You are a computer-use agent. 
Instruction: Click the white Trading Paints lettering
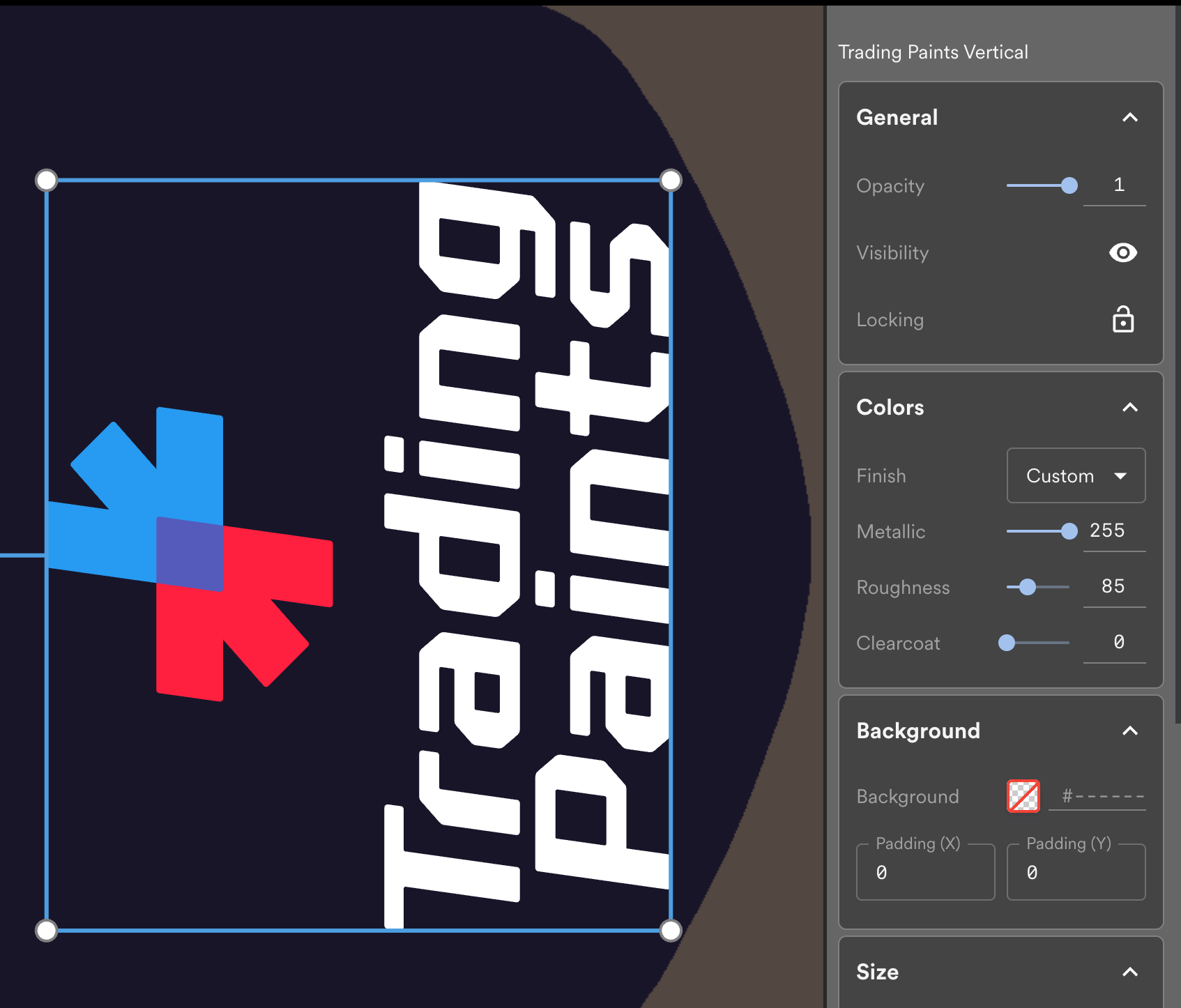[526, 555]
